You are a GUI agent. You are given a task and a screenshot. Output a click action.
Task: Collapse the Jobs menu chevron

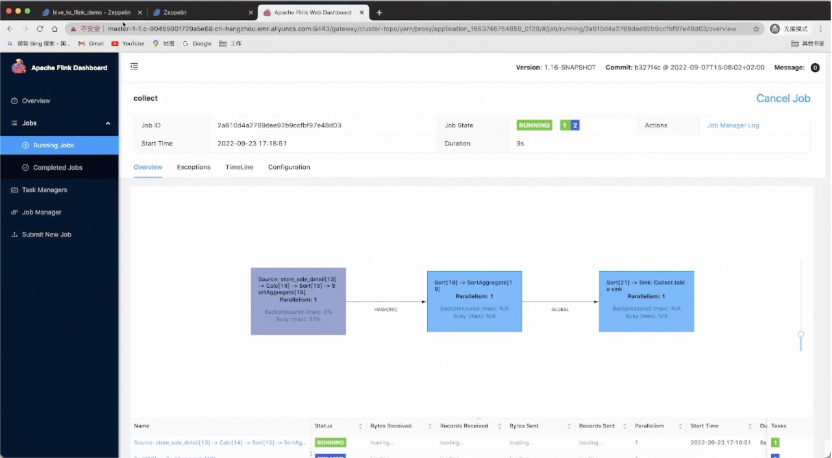[x=108, y=123]
